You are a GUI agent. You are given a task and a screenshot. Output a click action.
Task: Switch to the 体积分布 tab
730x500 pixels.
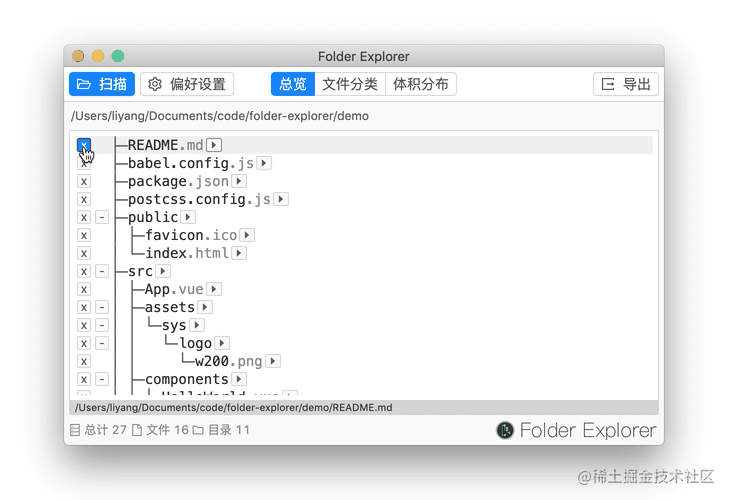(x=420, y=84)
